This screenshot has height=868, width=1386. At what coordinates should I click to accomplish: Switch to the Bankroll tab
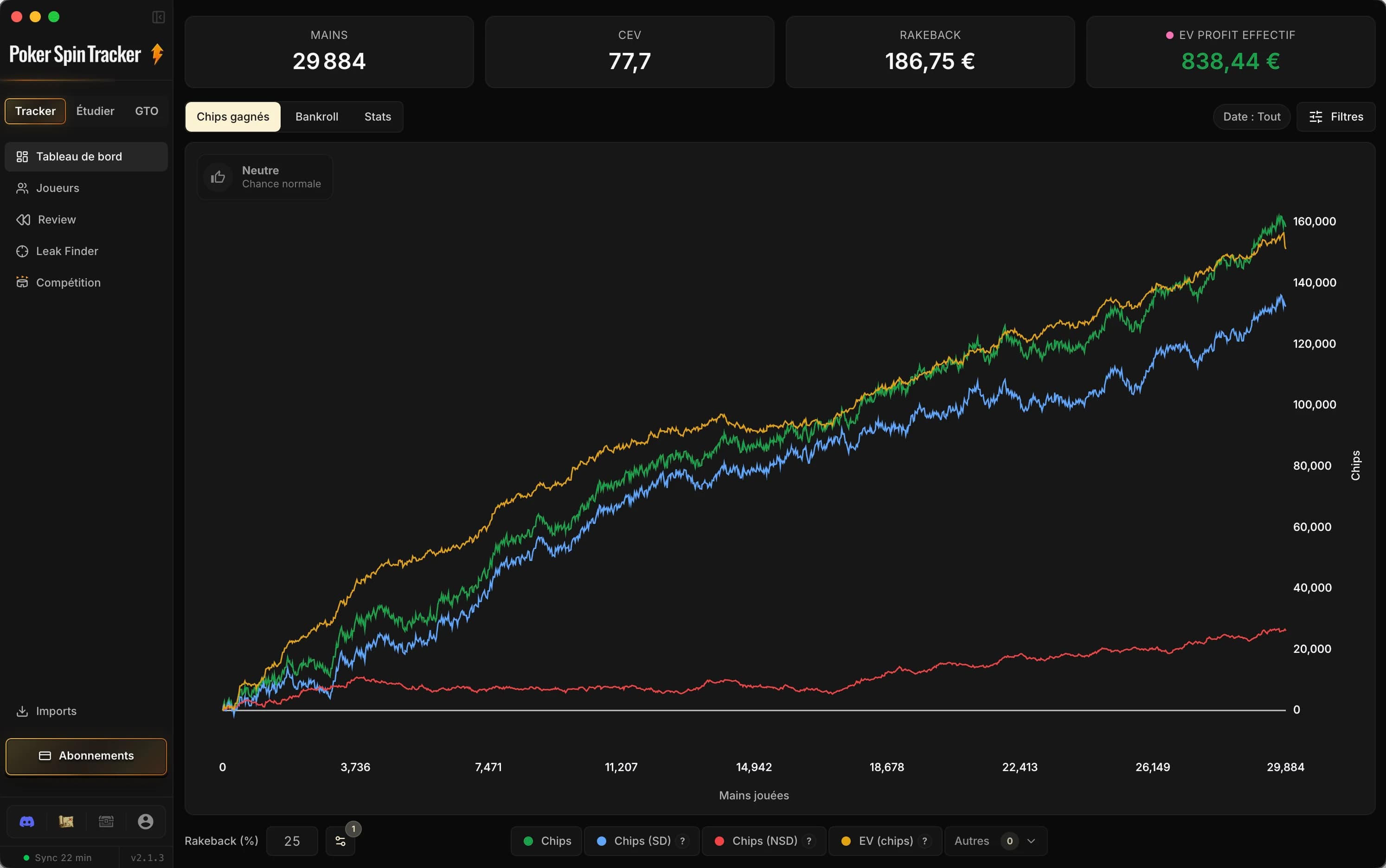coord(316,116)
